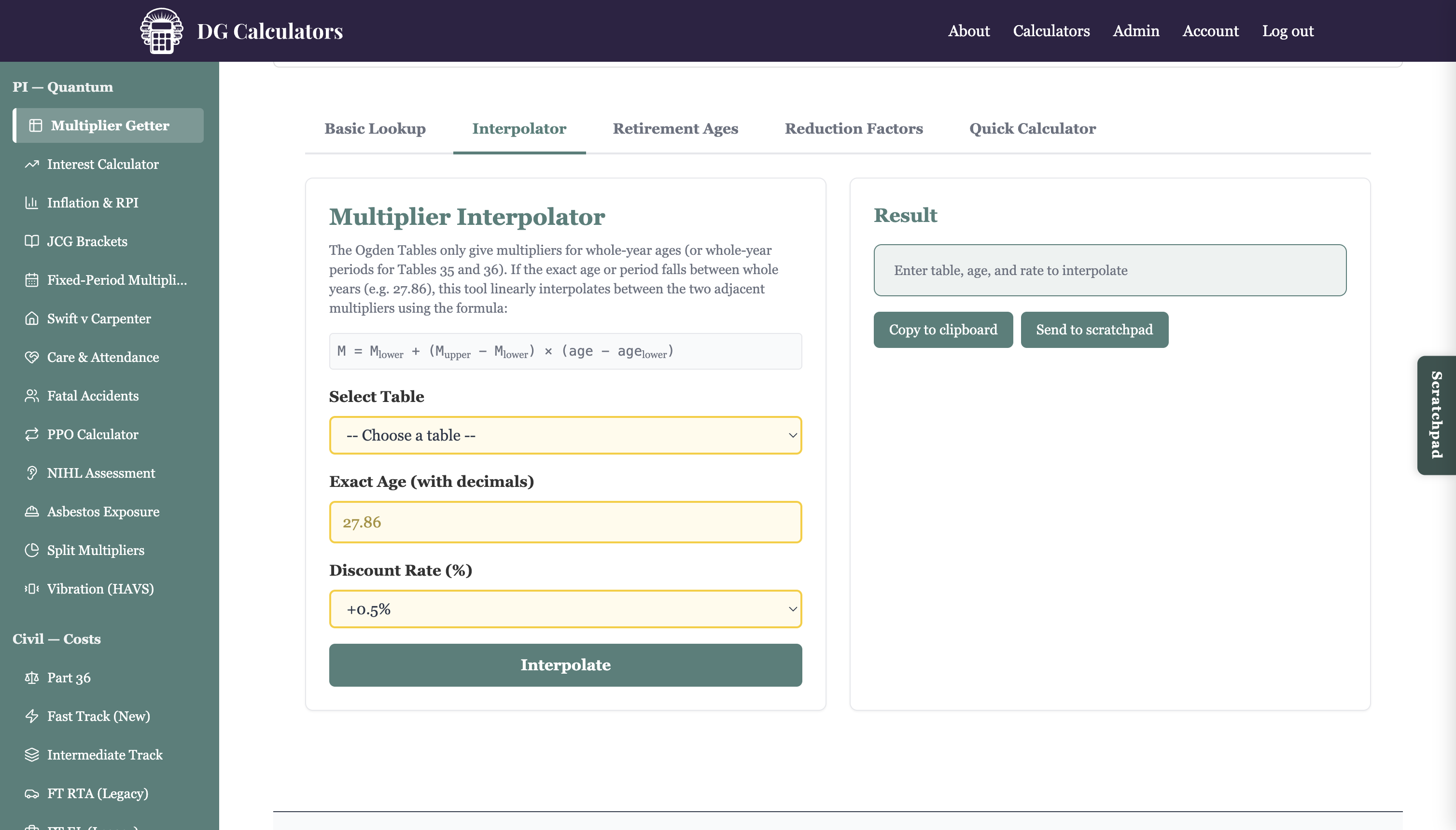Click the Interpolate button
1456x830 pixels.
pos(565,665)
